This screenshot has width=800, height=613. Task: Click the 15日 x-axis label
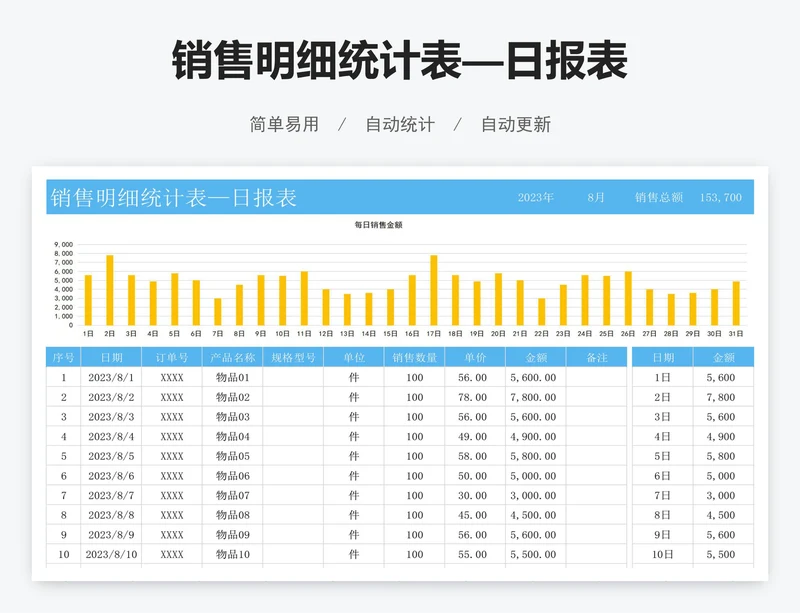(x=390, y=334)
